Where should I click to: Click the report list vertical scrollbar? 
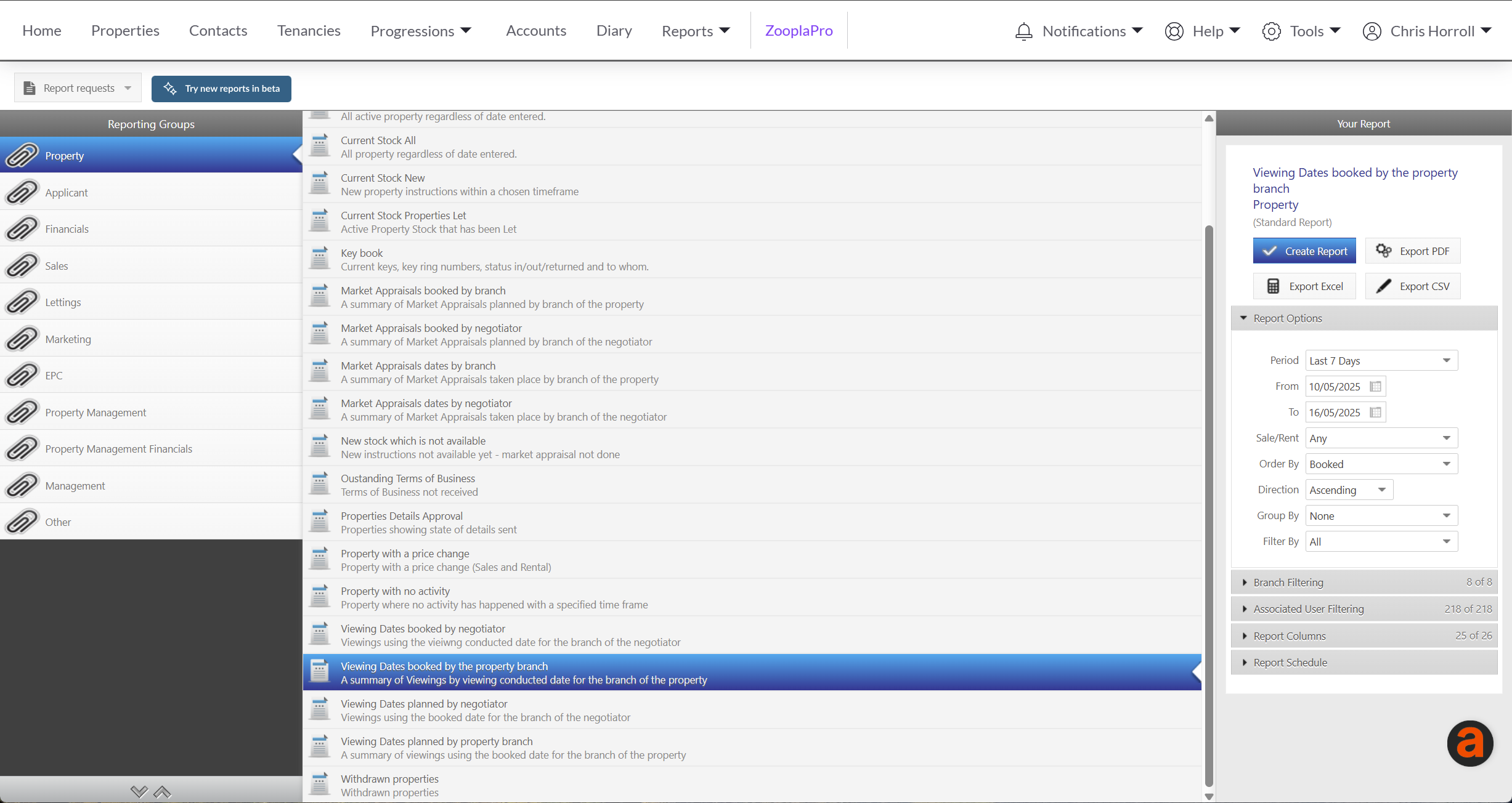tap(1209, 506)
